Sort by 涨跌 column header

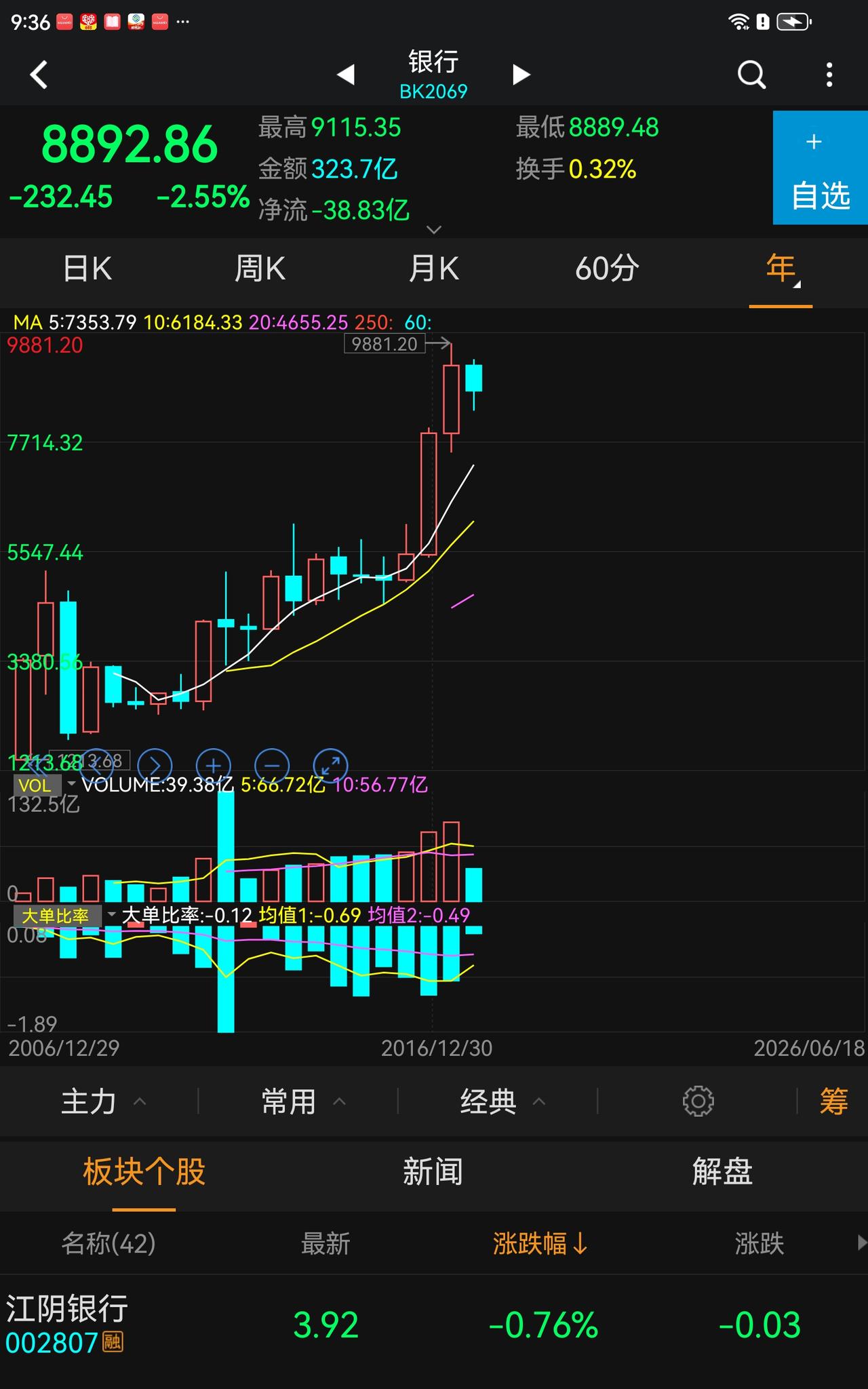click(x=759, y=1244)
